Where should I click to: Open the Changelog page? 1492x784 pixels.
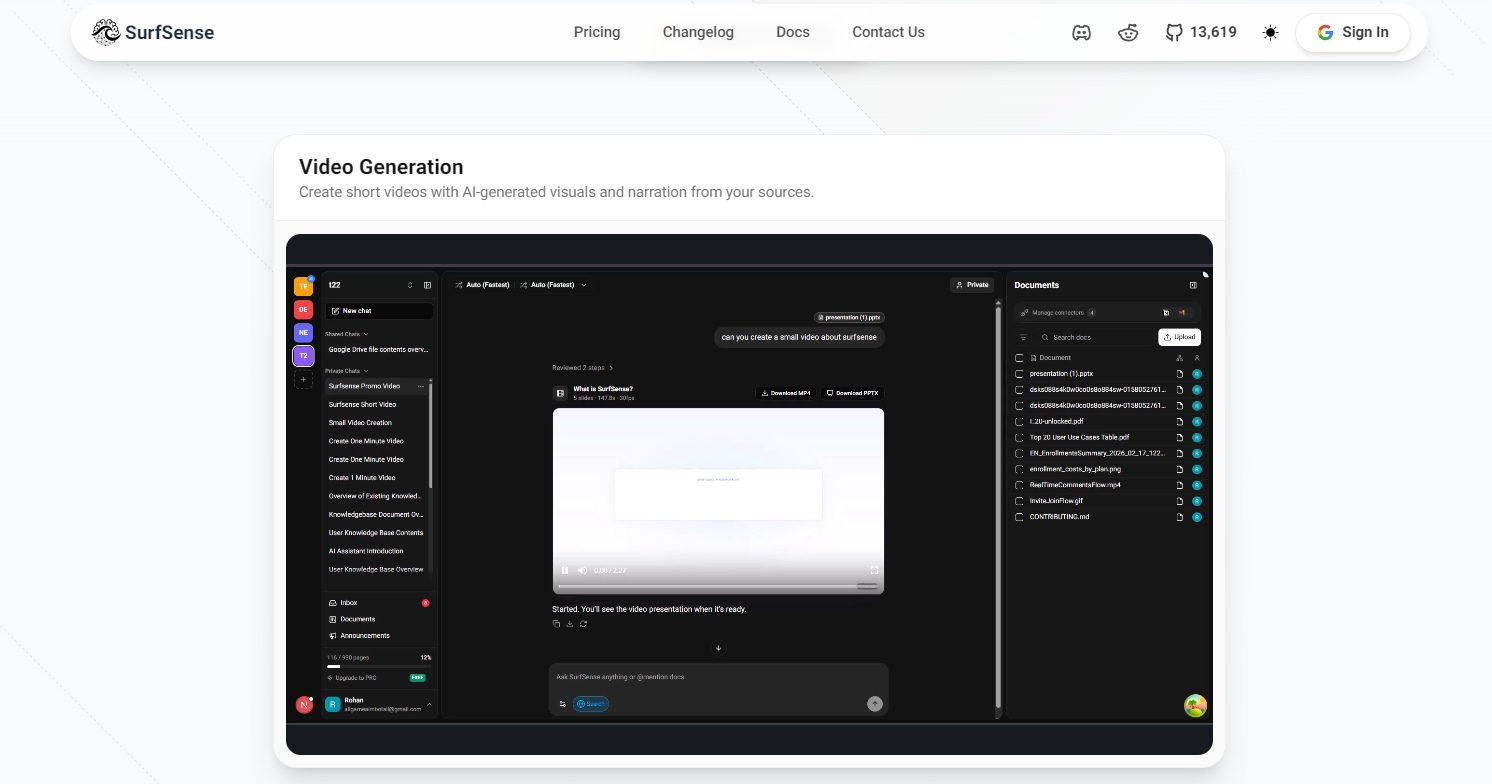point(698,32)
